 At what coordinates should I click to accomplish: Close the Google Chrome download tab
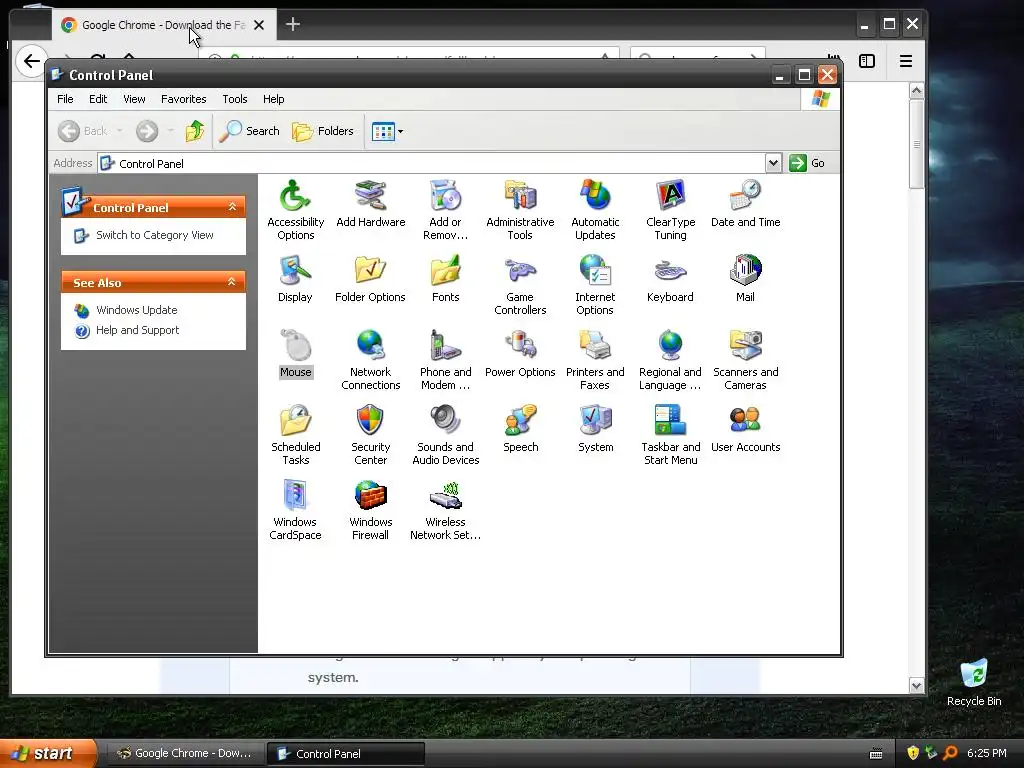tap(259, 25)
